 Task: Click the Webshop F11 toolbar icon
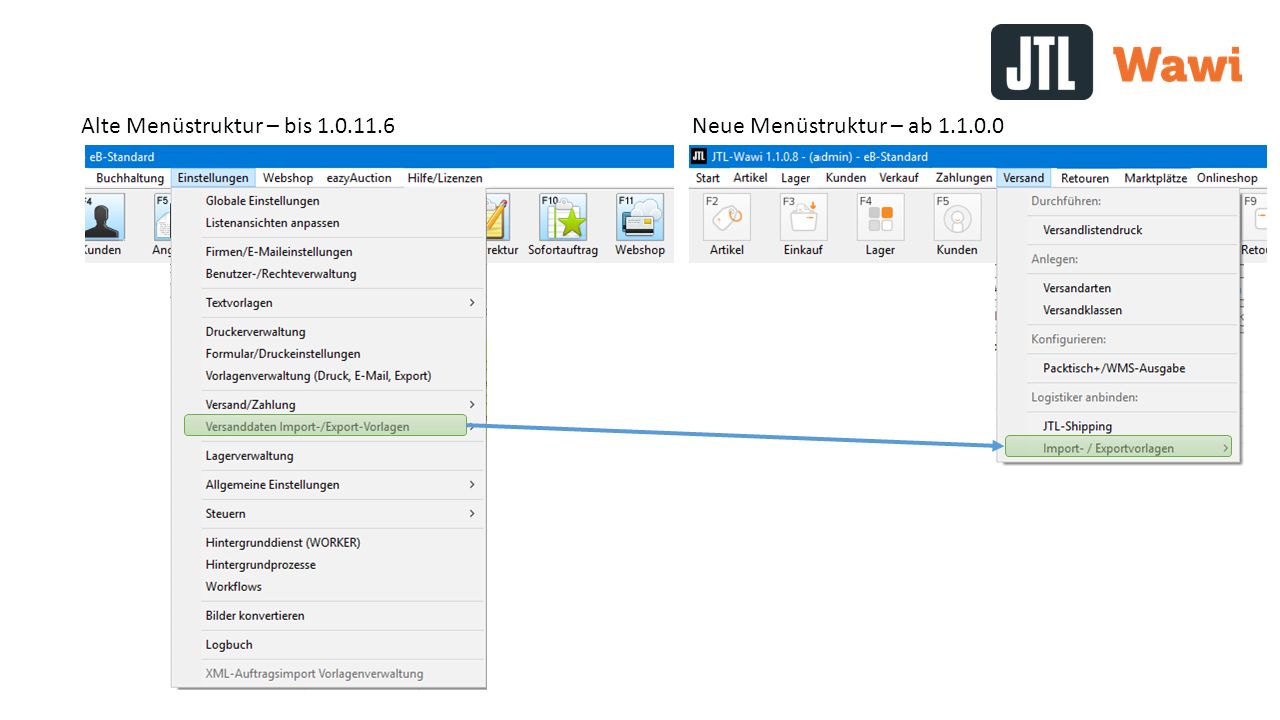click(x=640, y=217)
